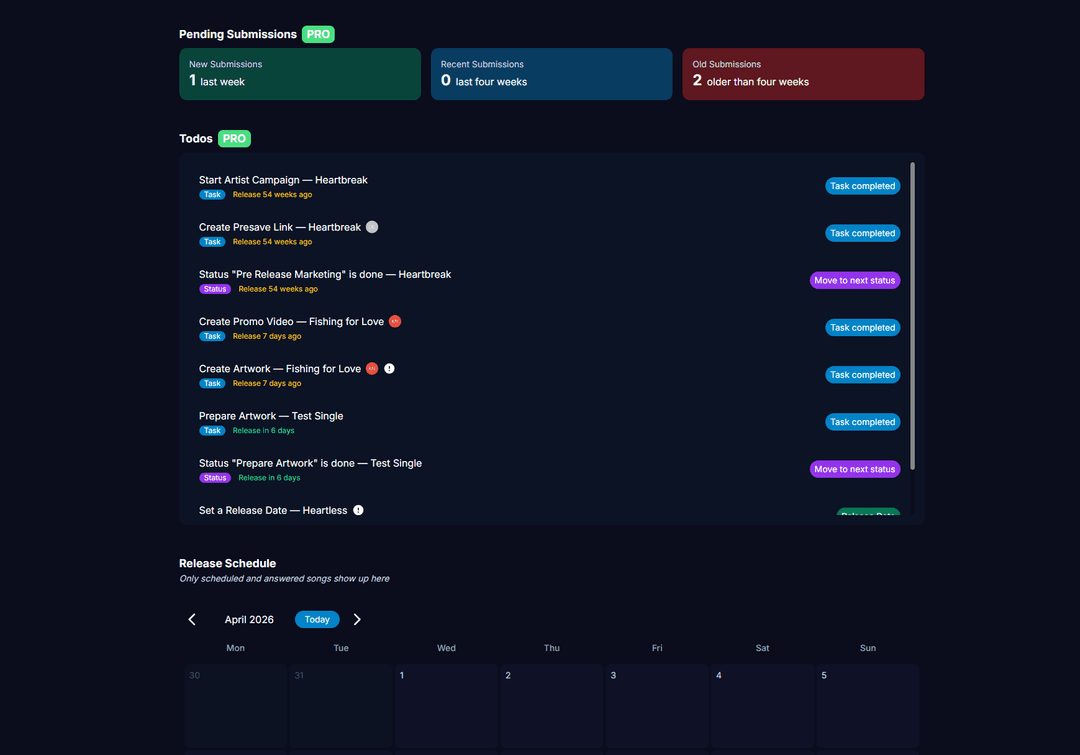The height and width of the screenshot is (755, 1080).
Task: Go to the previous month with the left chevron
Action: 192,619
